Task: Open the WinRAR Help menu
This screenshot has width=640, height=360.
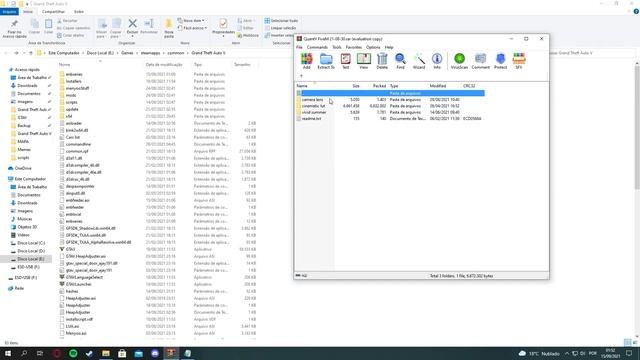Action: click(x=389, y=47)
